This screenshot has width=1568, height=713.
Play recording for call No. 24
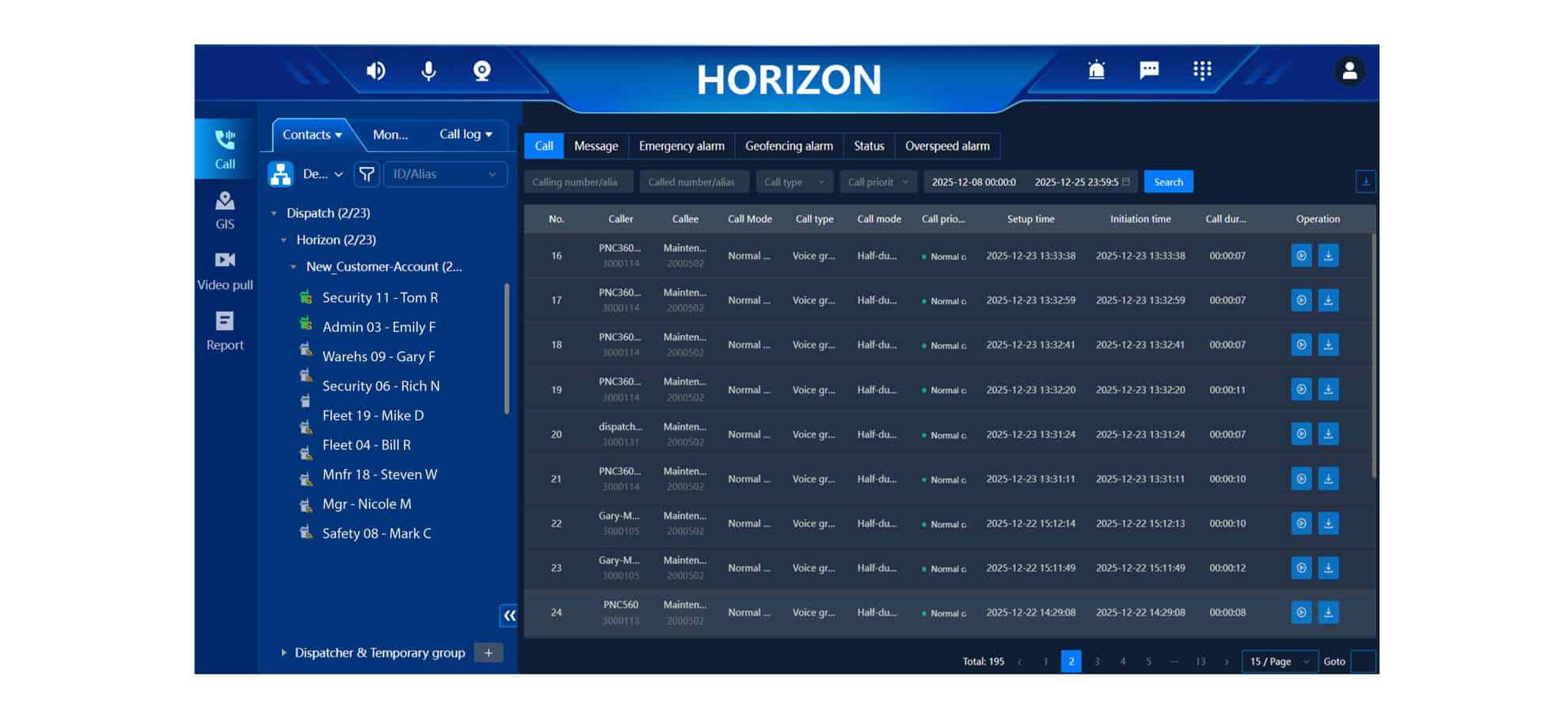pyautogui.click(x=1300, y=612)
